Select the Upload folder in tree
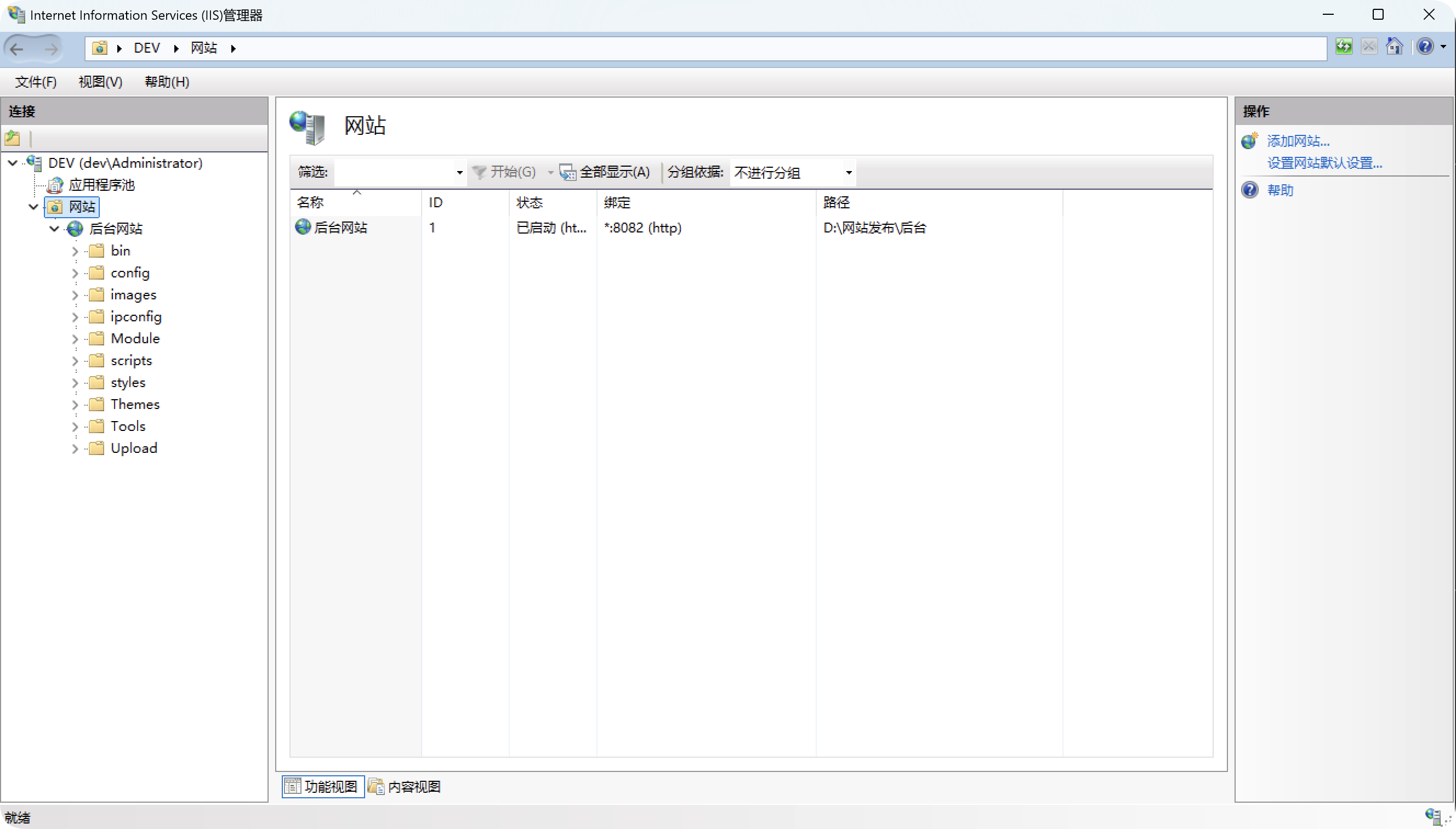Viewport: 1456px width, 829px height. click(x=134, y=448)
